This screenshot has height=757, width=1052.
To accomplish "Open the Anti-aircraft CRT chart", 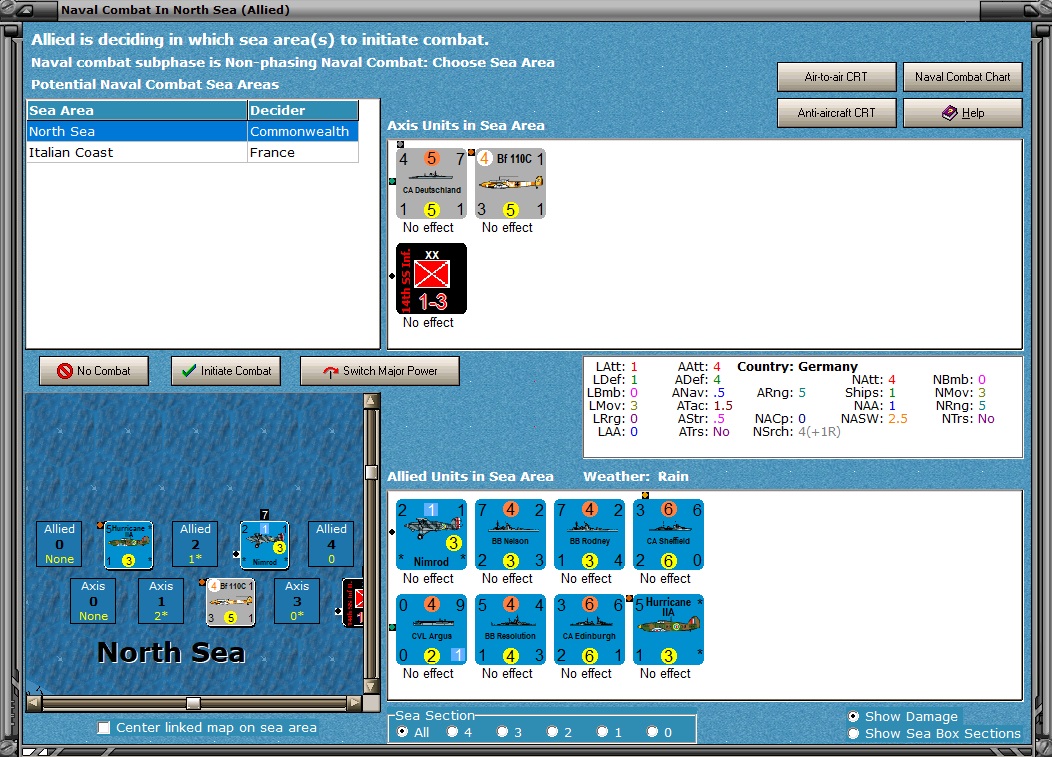I will coord(837,113).
